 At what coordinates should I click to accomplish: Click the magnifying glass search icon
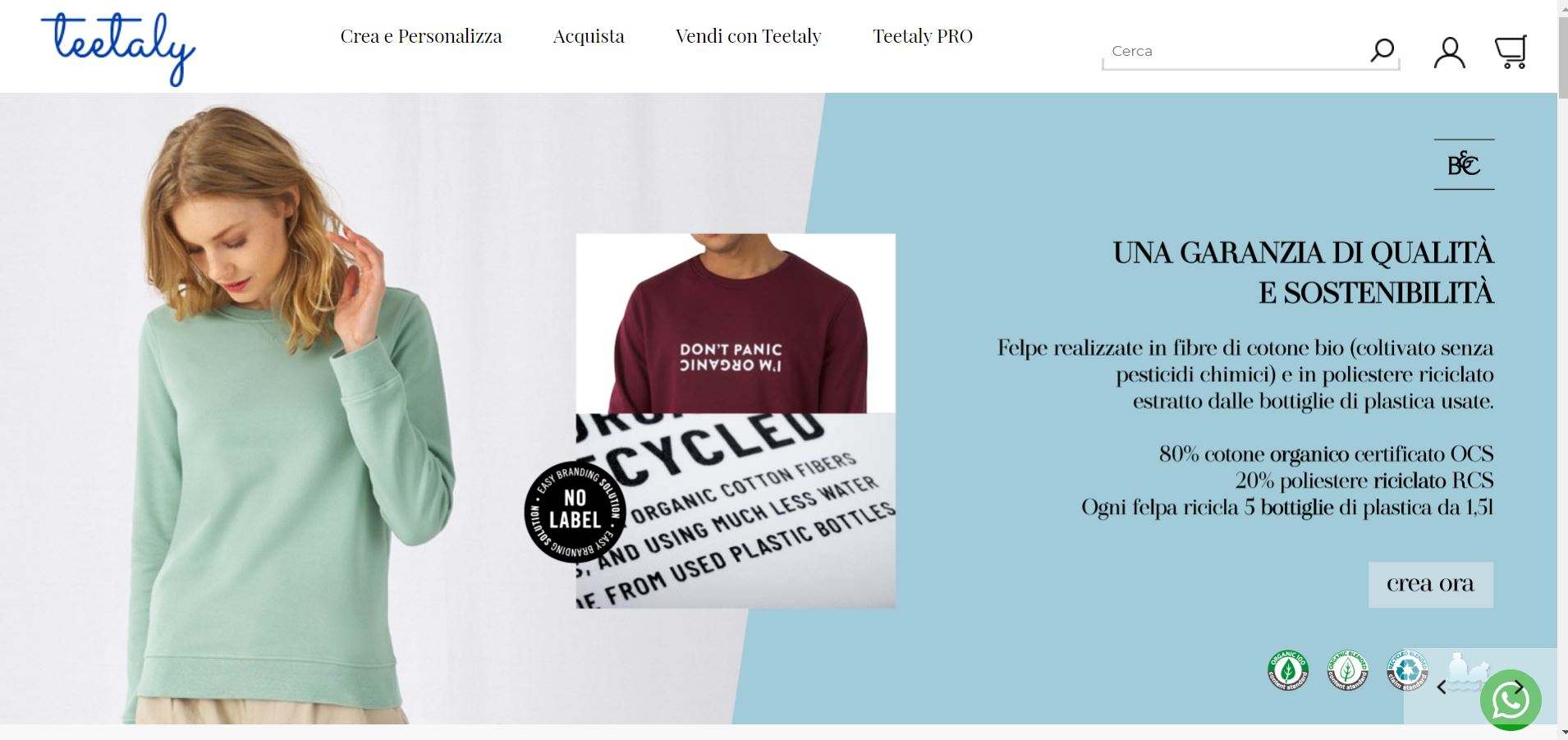pyautogui.click(x=1382, y=51)
